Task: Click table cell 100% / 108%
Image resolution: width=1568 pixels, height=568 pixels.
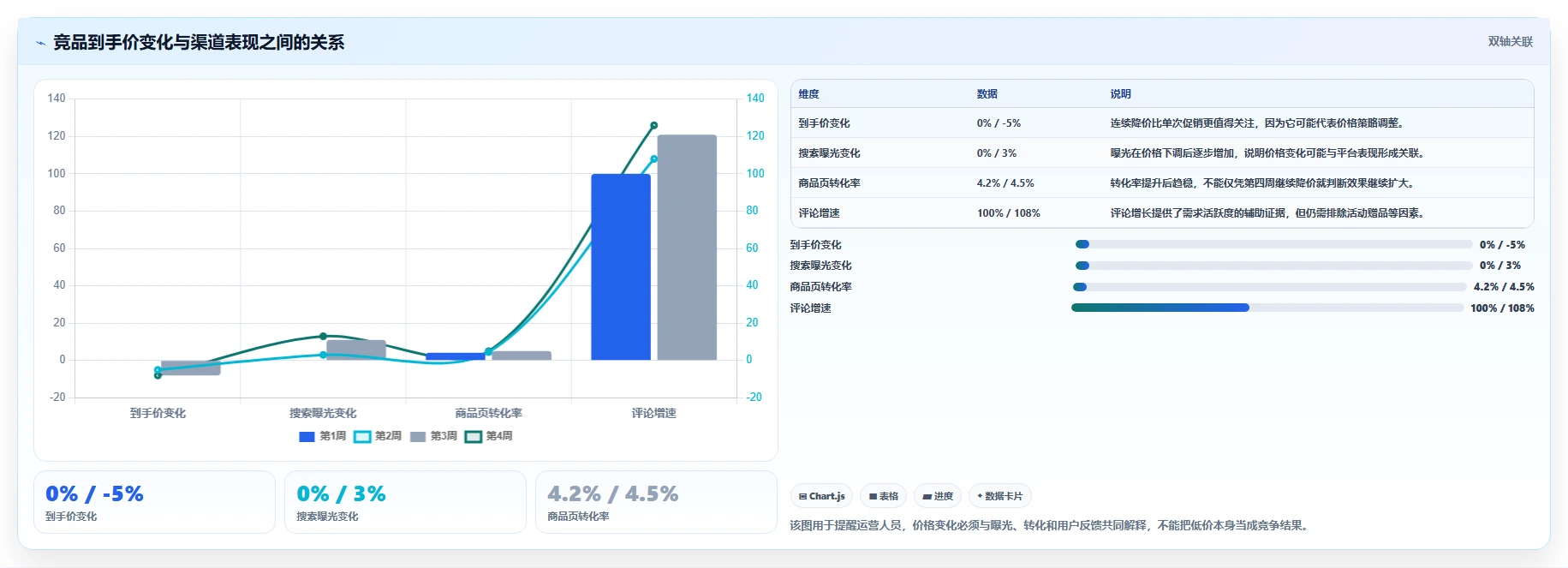Action: (1008, 213)
